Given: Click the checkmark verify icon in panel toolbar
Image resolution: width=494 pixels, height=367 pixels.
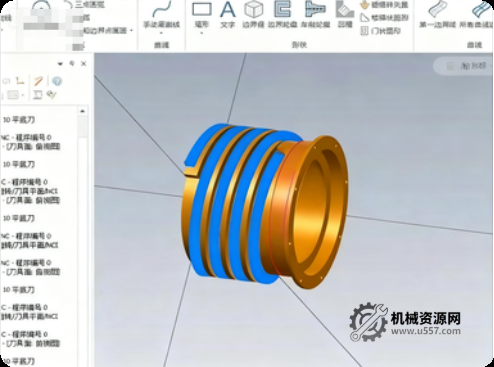Looking at the screenshot, I should (x=51, y=95).
